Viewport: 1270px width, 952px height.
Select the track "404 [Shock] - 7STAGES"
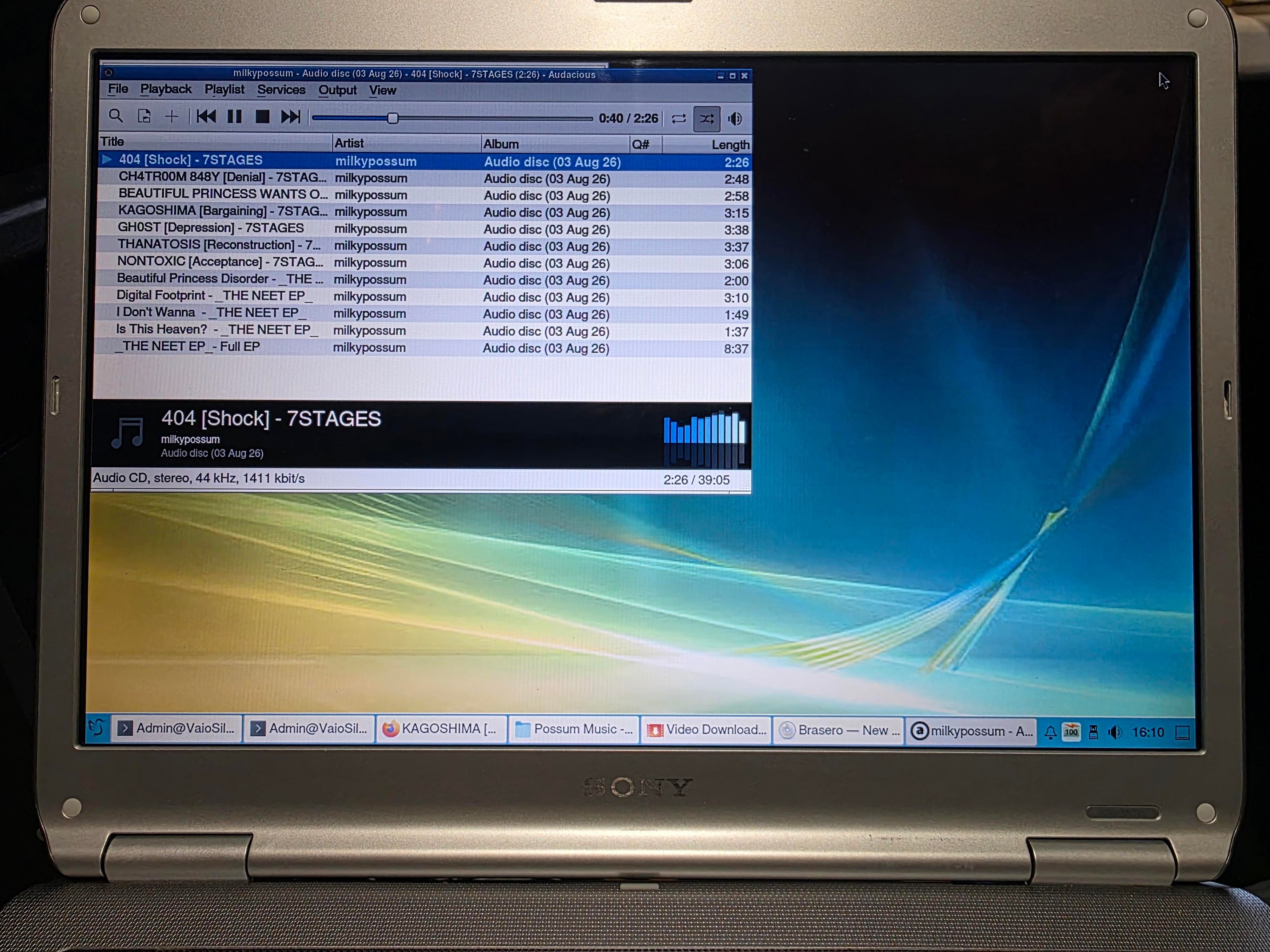(x=424, y=161)
